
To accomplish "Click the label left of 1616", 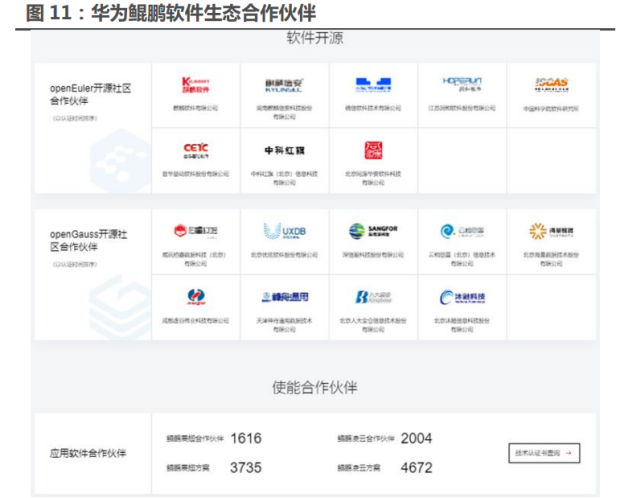I will pos(195,439).
